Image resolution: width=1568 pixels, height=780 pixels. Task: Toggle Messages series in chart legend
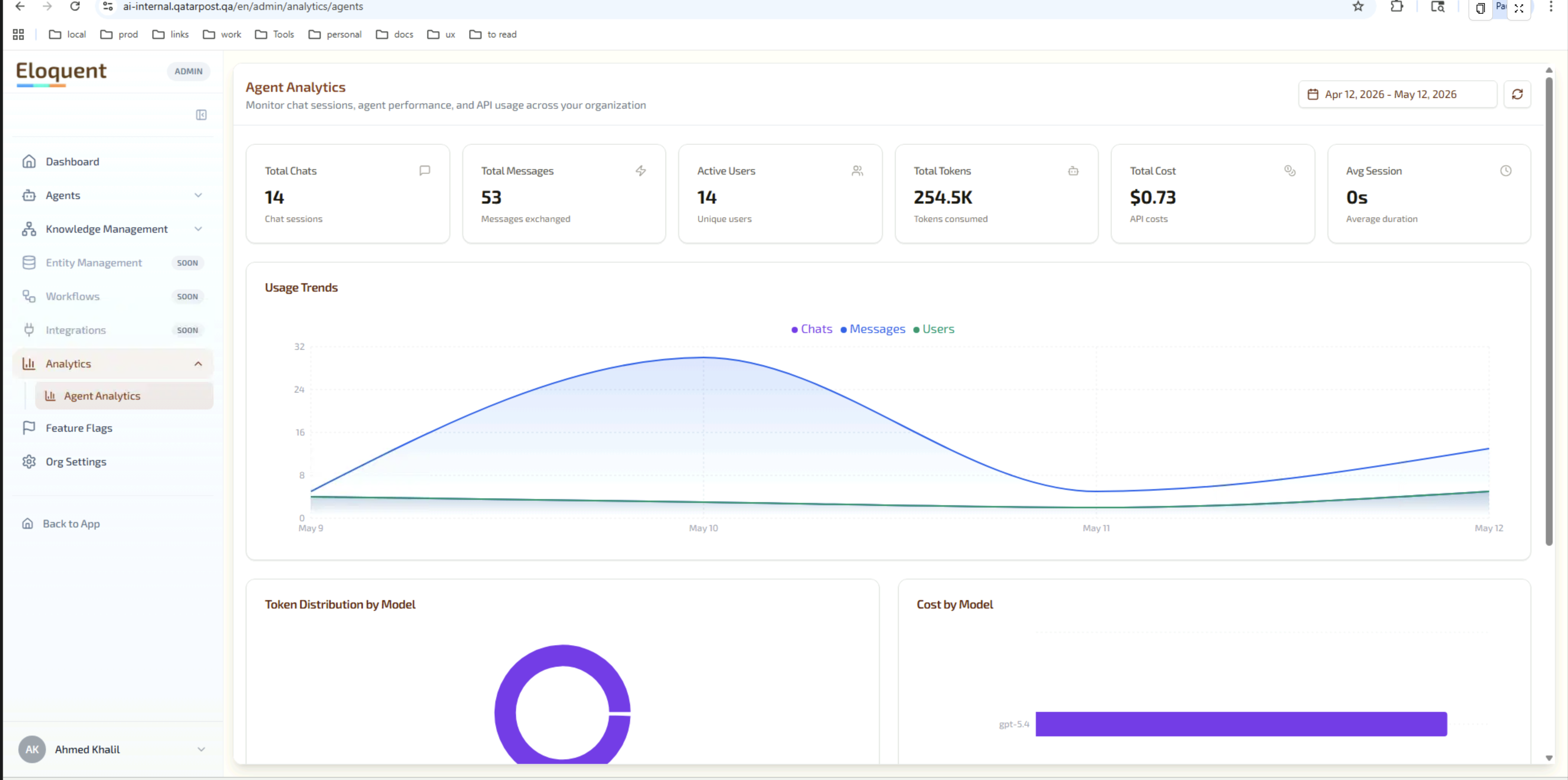(x=873, y=329)
